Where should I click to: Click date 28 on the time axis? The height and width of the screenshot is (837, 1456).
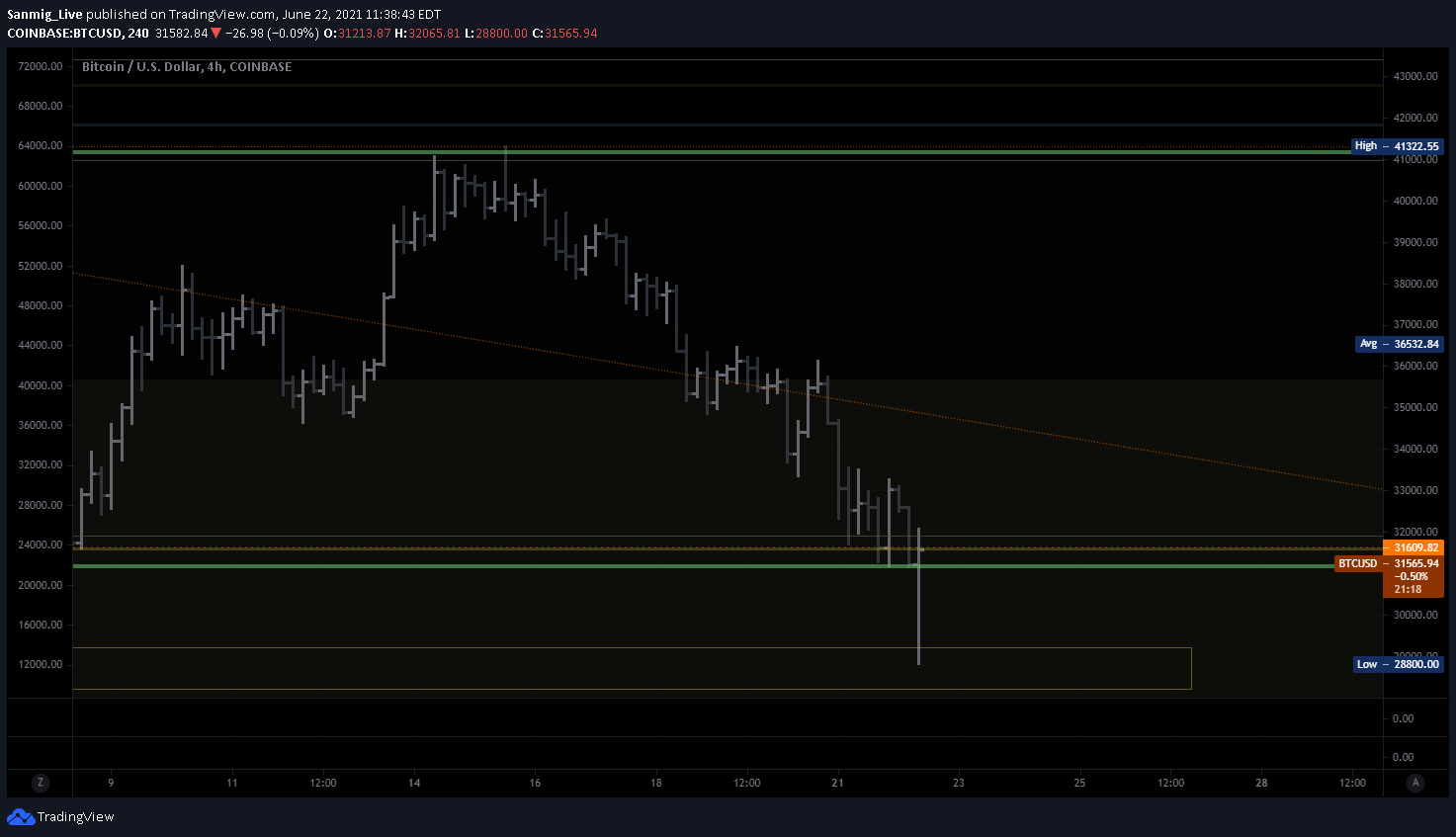tap(1261, 783)
